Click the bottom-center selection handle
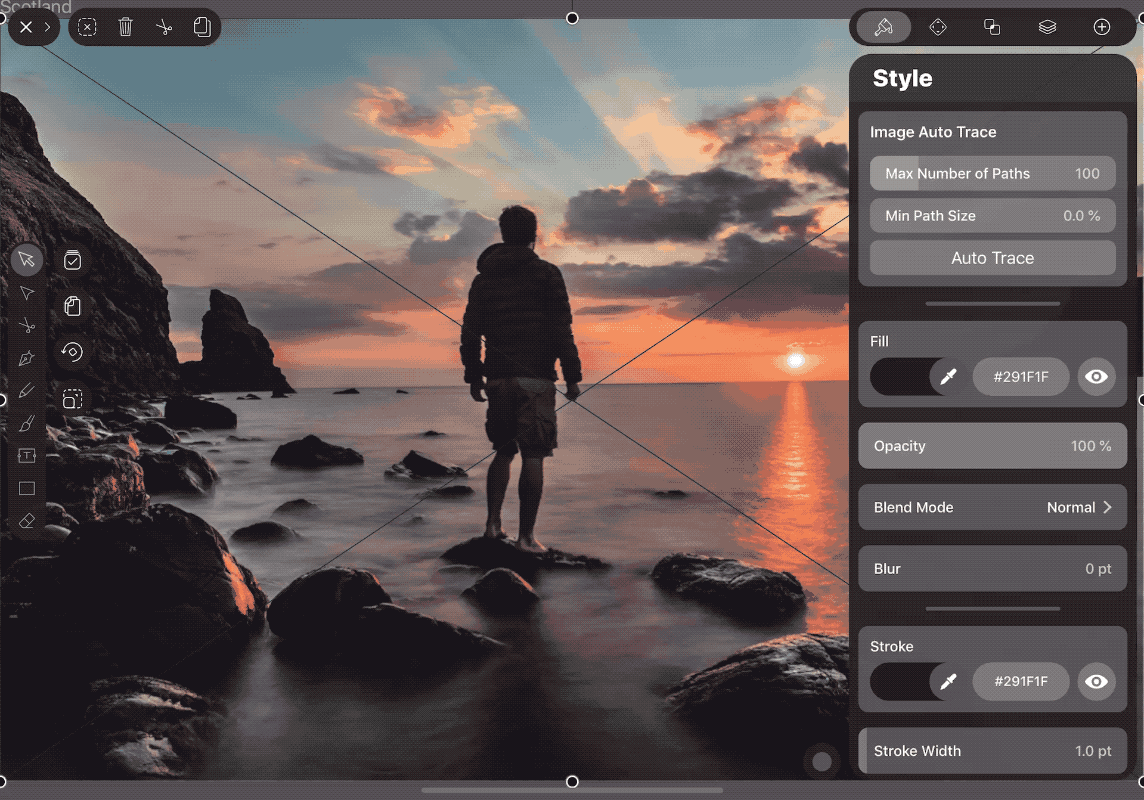Screen dimensions: 1144x800 pyautogui.click(x=572, y=782)
